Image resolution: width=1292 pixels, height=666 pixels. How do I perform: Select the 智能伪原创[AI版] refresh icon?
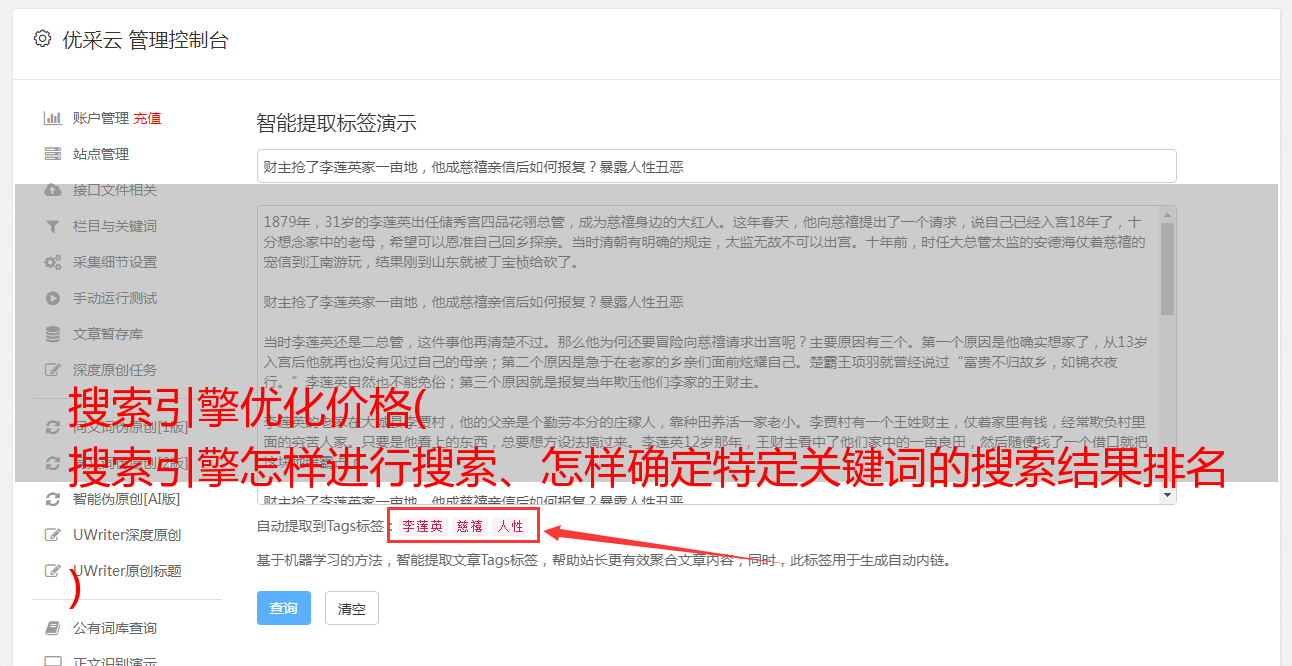click(53, 499)
